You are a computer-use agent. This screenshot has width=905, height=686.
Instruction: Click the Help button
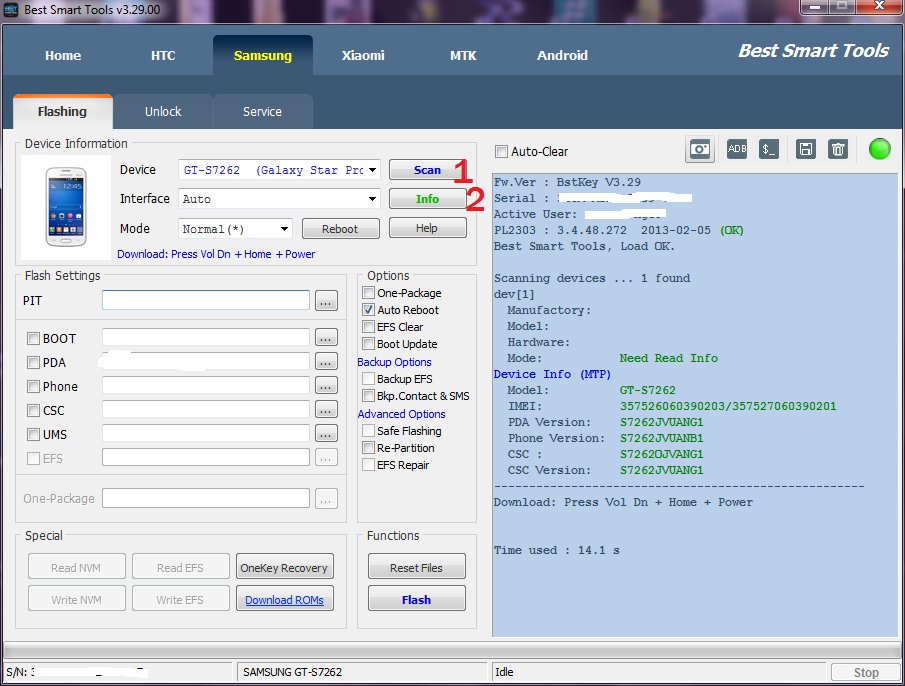click(427, 228)
